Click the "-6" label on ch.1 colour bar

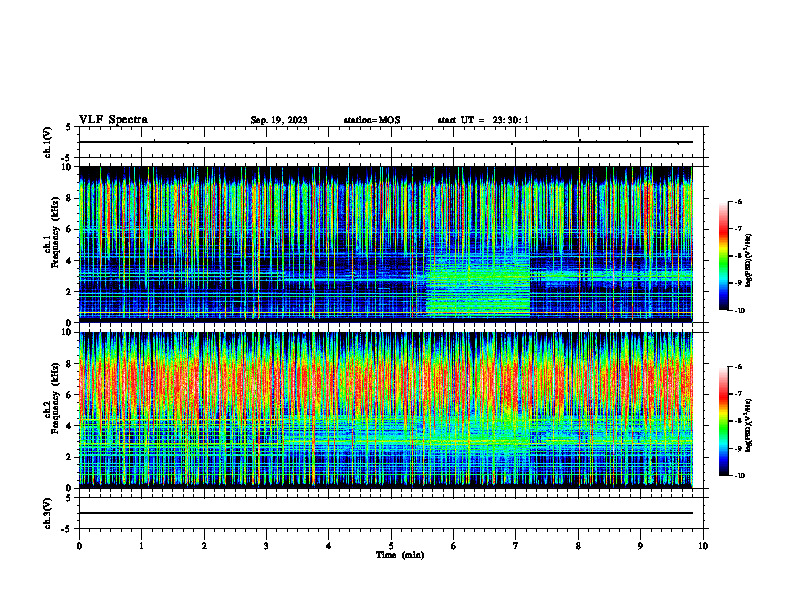738,201
